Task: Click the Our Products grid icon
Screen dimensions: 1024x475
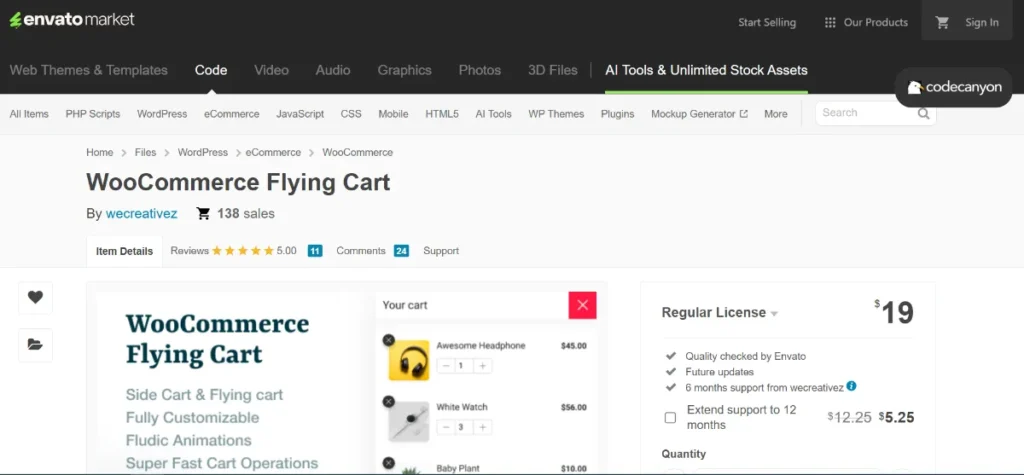Action: [830, 23]
